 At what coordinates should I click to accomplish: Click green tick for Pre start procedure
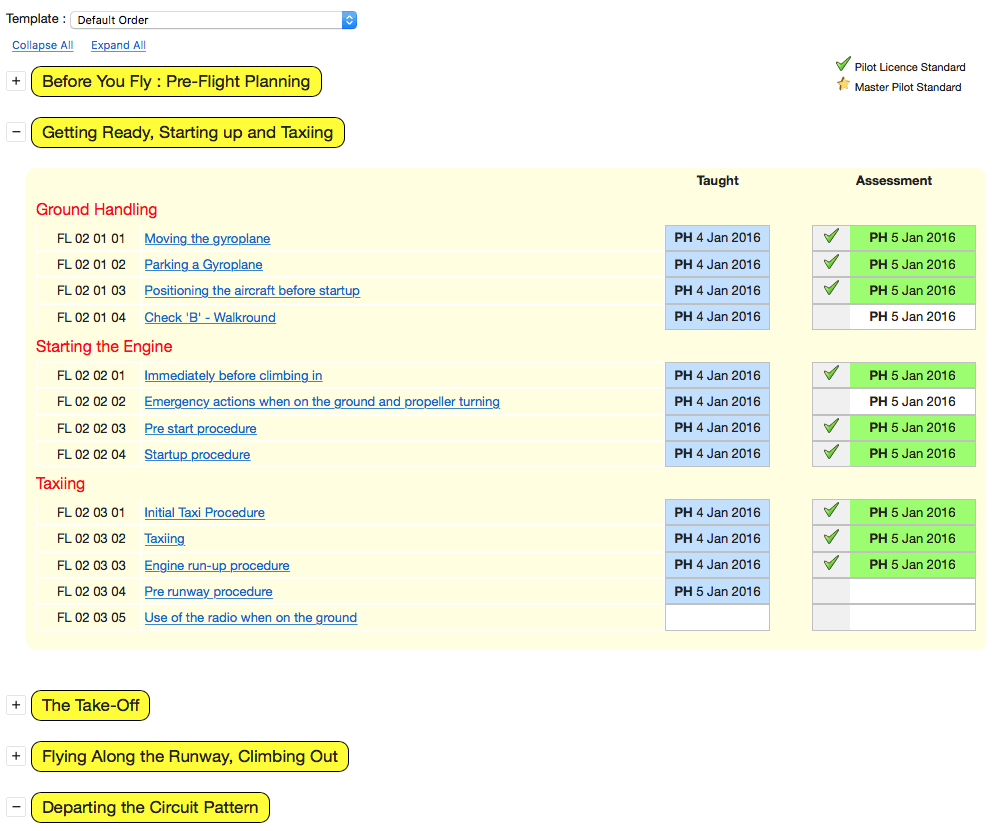830,427
